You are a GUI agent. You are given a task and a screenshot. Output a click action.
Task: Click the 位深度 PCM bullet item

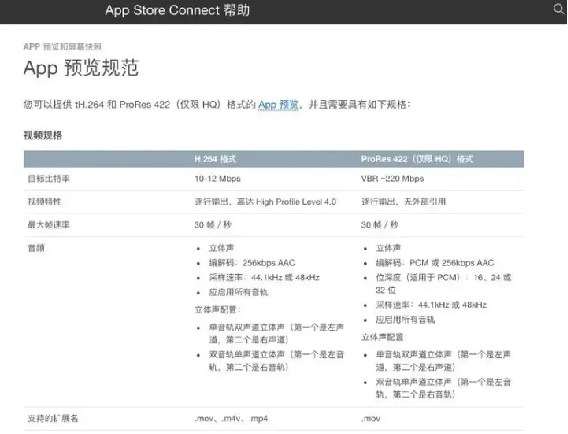tap(443, 284)
